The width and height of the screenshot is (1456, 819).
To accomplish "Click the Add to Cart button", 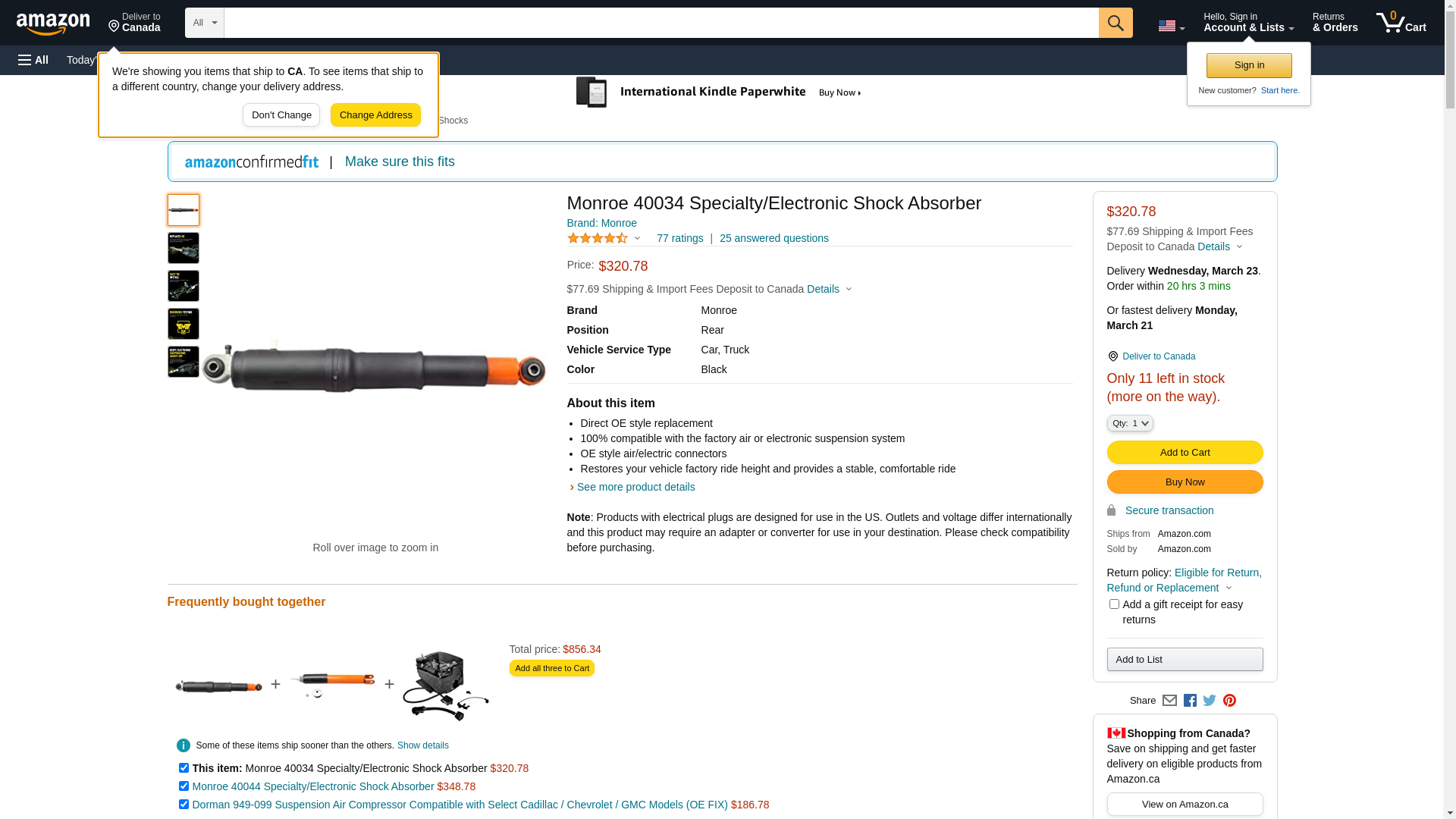I will coord(1185,453).
